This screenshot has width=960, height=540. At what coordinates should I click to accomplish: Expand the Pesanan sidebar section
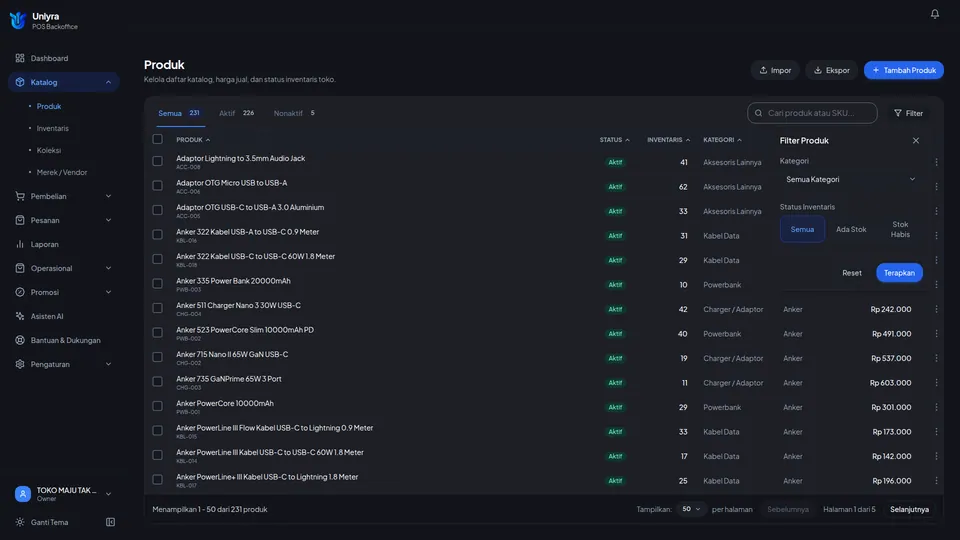point(108,220)
